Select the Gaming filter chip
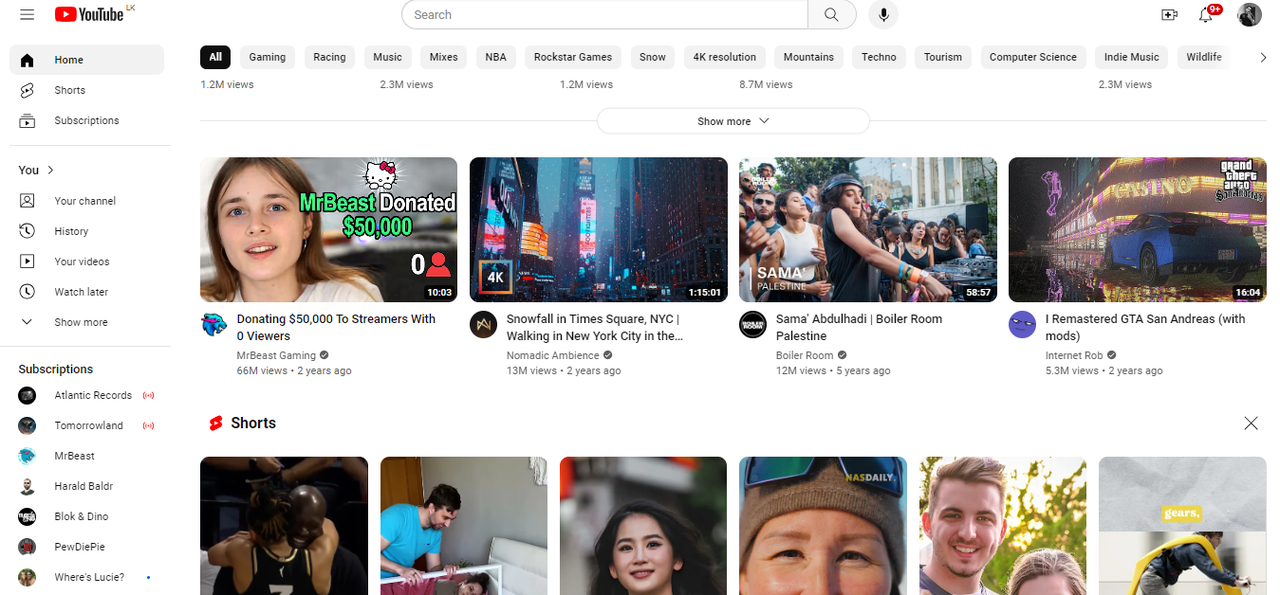The width and height of the screenshot is (1280, 595). pos(267,57)
